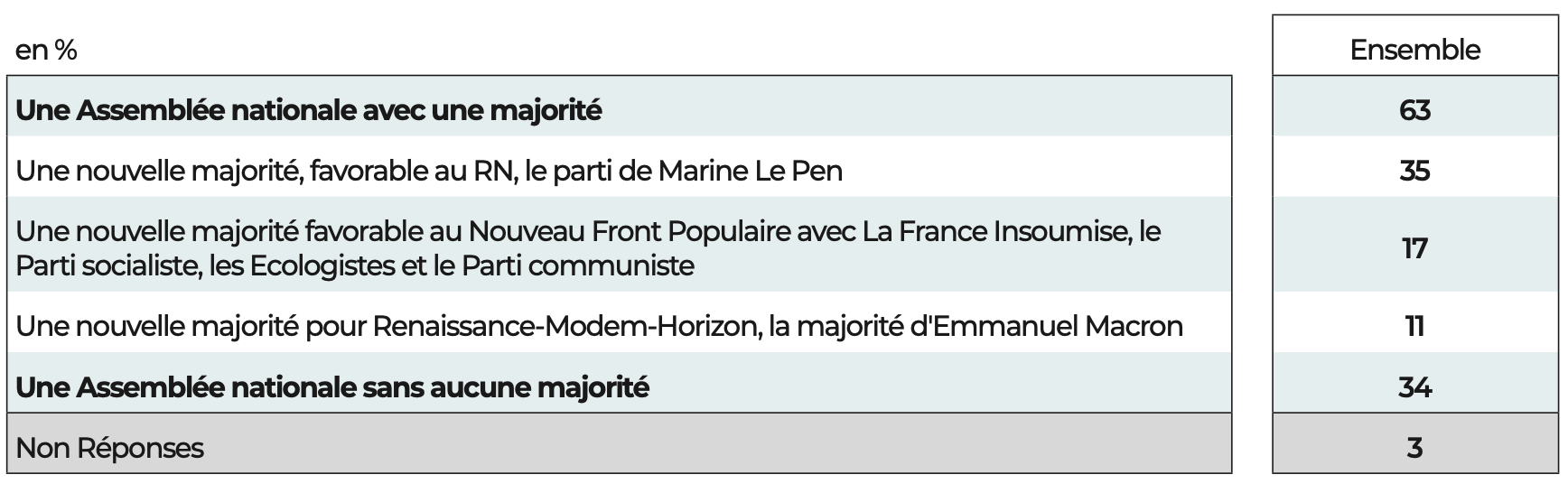Screen dimensions: 1568x484
Task: Click the 'Ensemble' column header
Action: [1414, 50]
